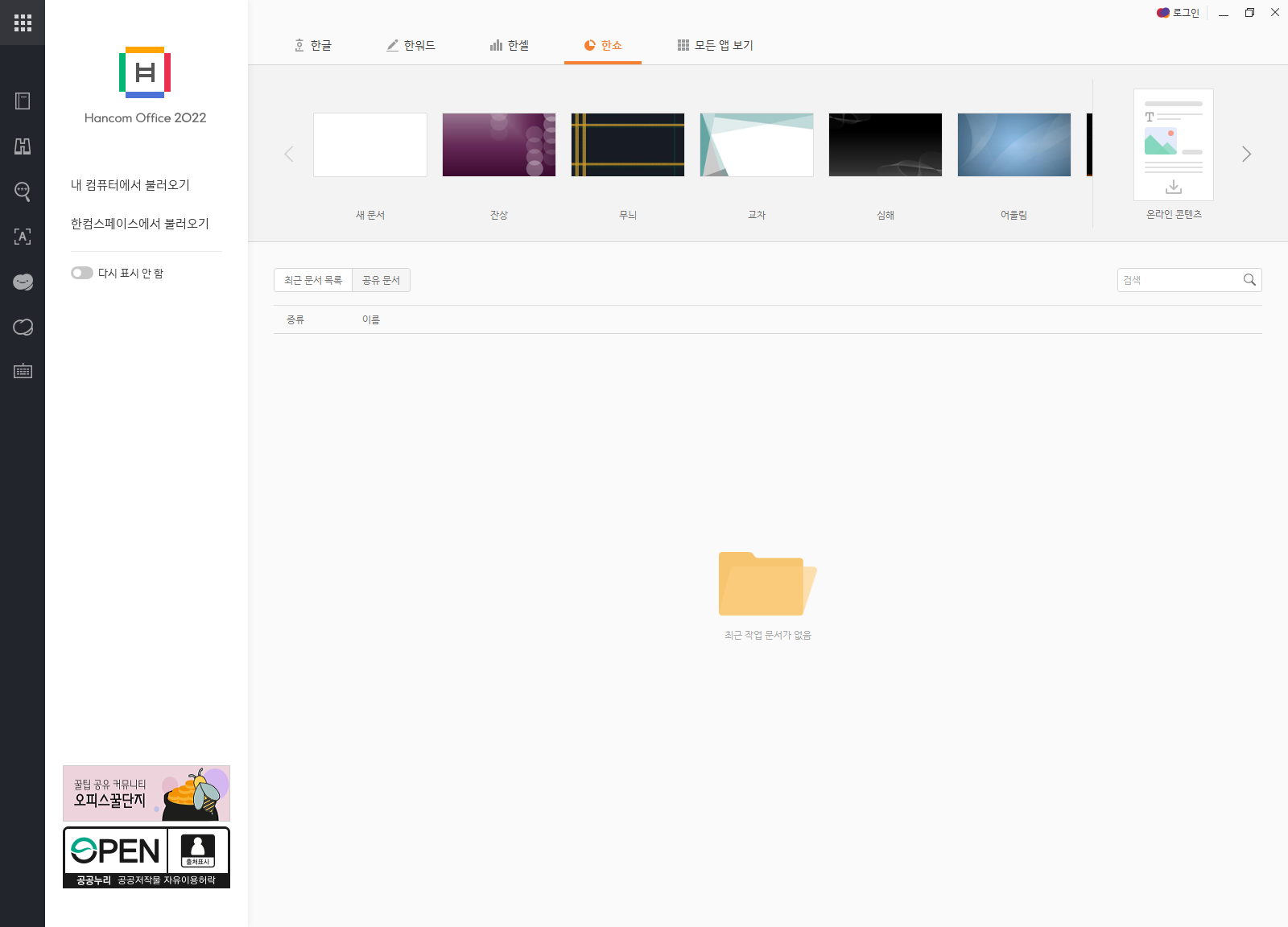Switch to the 한셀 tab
The width and height of the screenshot is (1288, 927).
coord(510,45)
